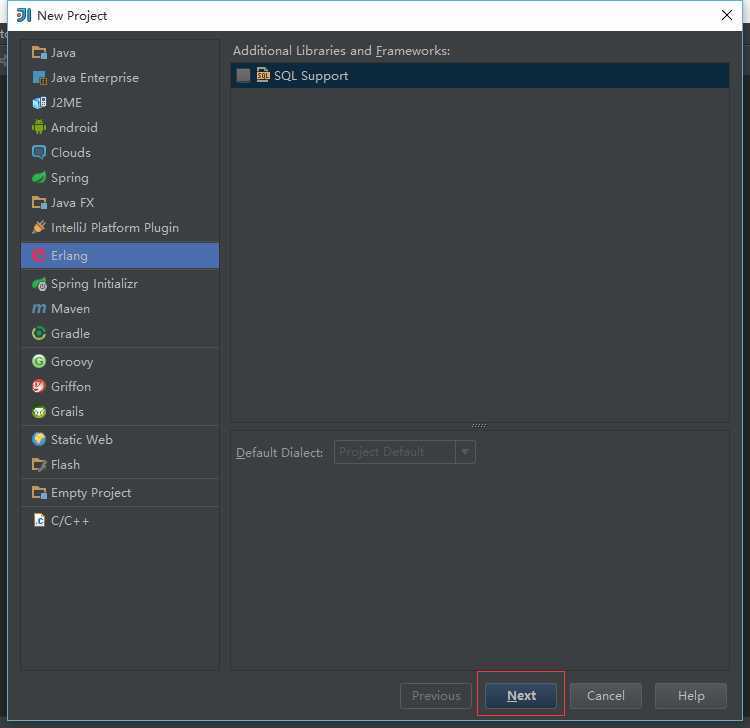The height and width of the screenshot is (728, 750).
Task: Click the Grails icon
Action: (39, 411)
